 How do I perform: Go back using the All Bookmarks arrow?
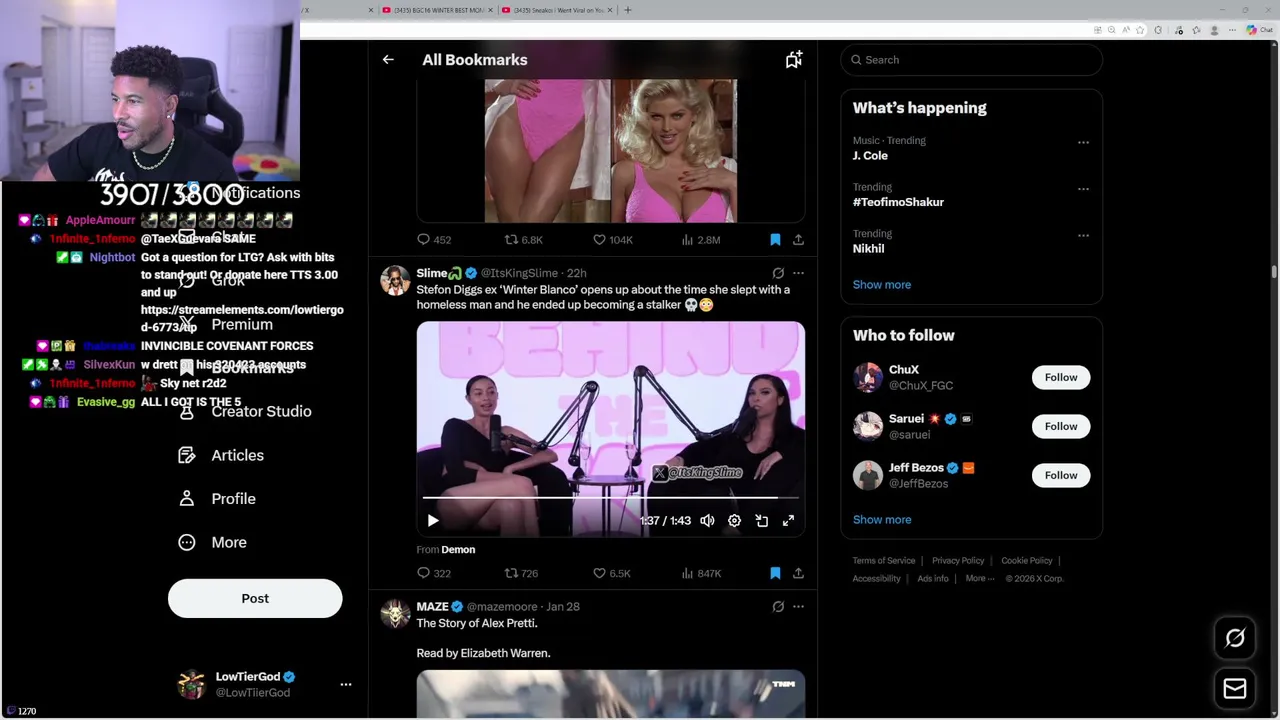click(x=388, y=60)
